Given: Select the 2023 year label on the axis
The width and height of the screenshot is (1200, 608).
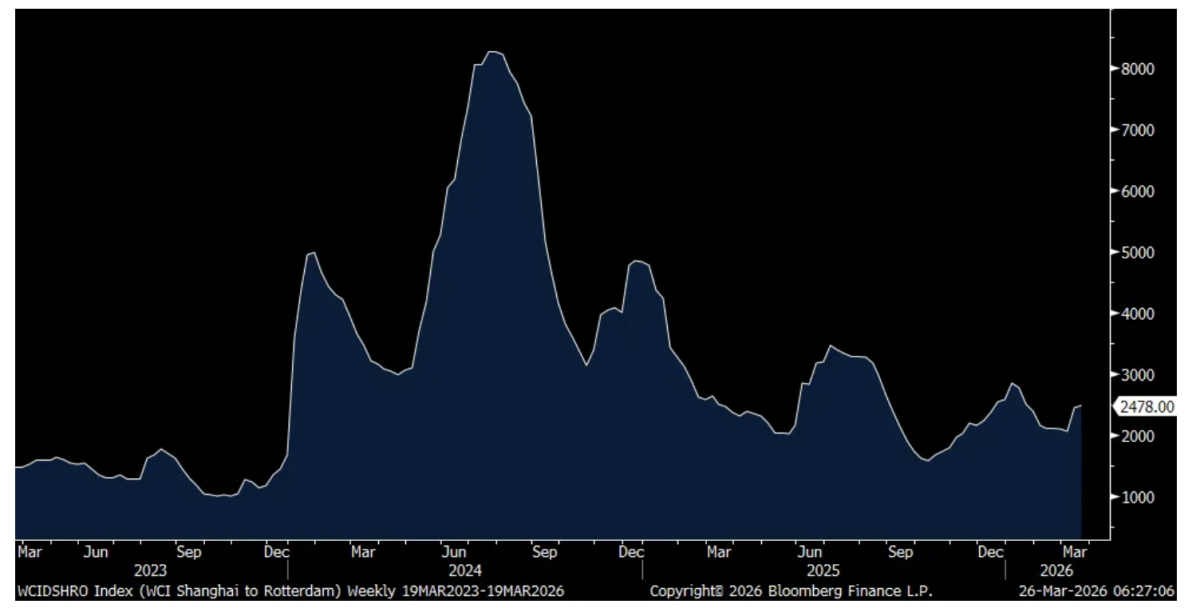Looking at the screenshot, I should click(x=150, y=570).
